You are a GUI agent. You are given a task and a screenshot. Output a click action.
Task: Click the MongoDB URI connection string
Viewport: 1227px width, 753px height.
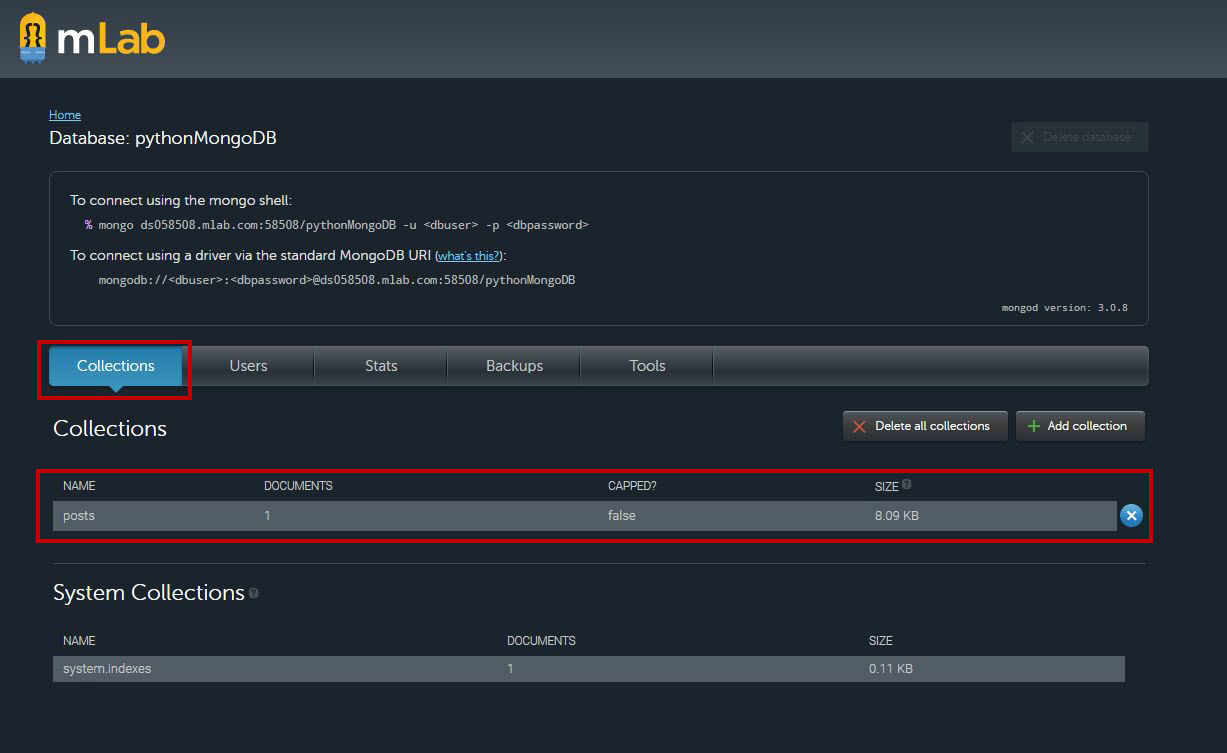point(336,280)
